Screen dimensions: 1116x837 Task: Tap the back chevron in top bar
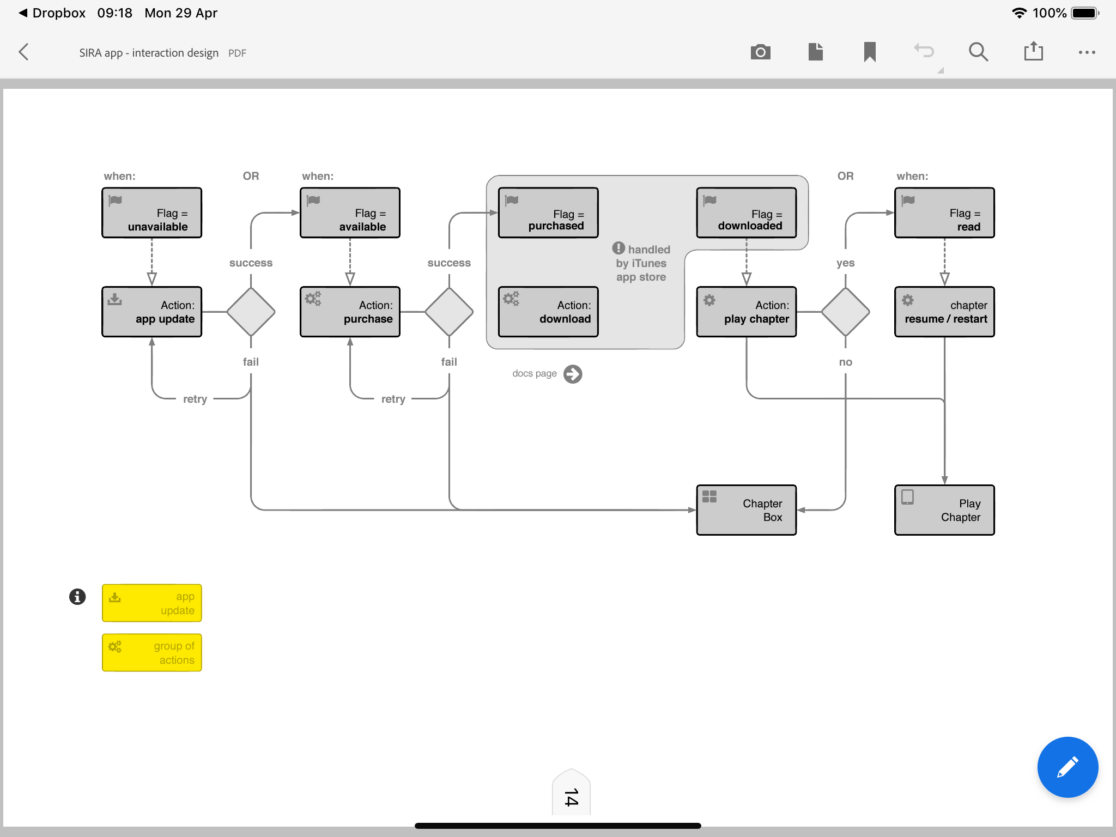24,52
